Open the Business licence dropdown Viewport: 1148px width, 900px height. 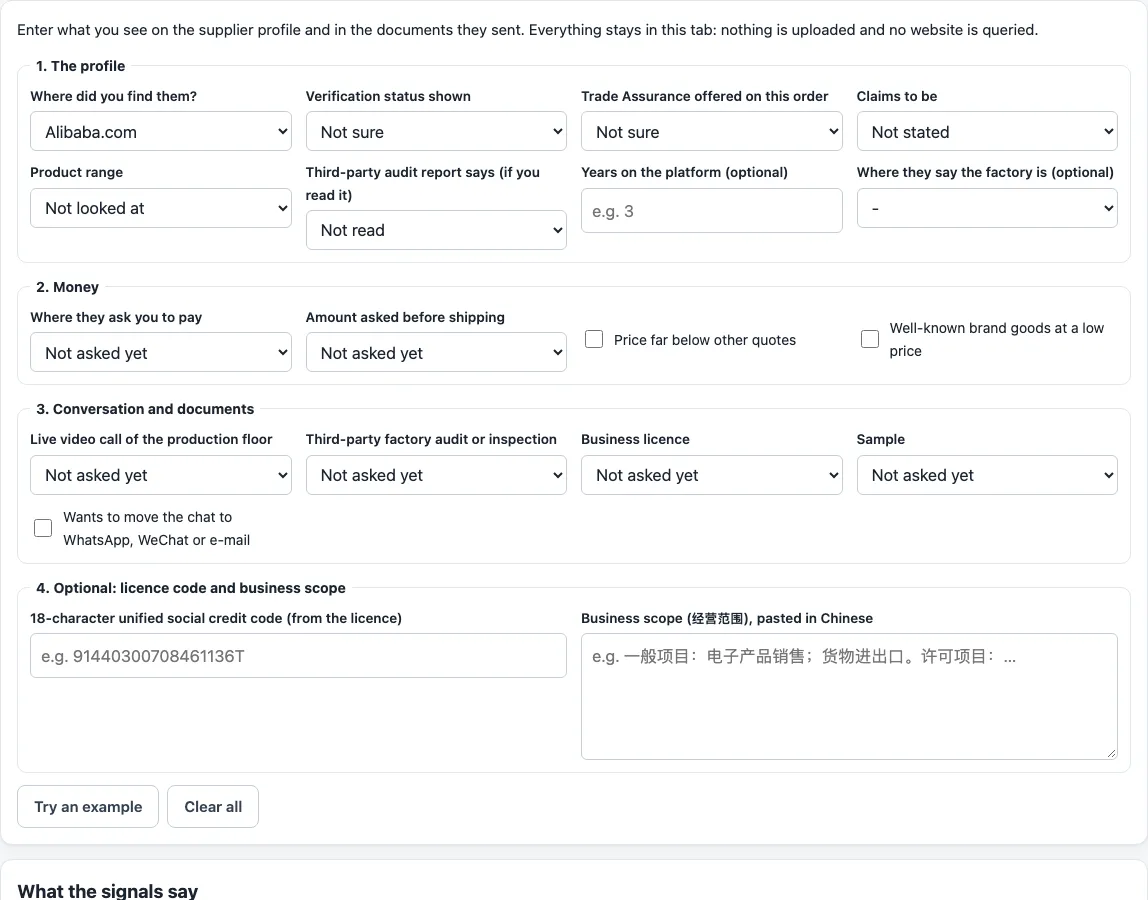coord(712,475)
